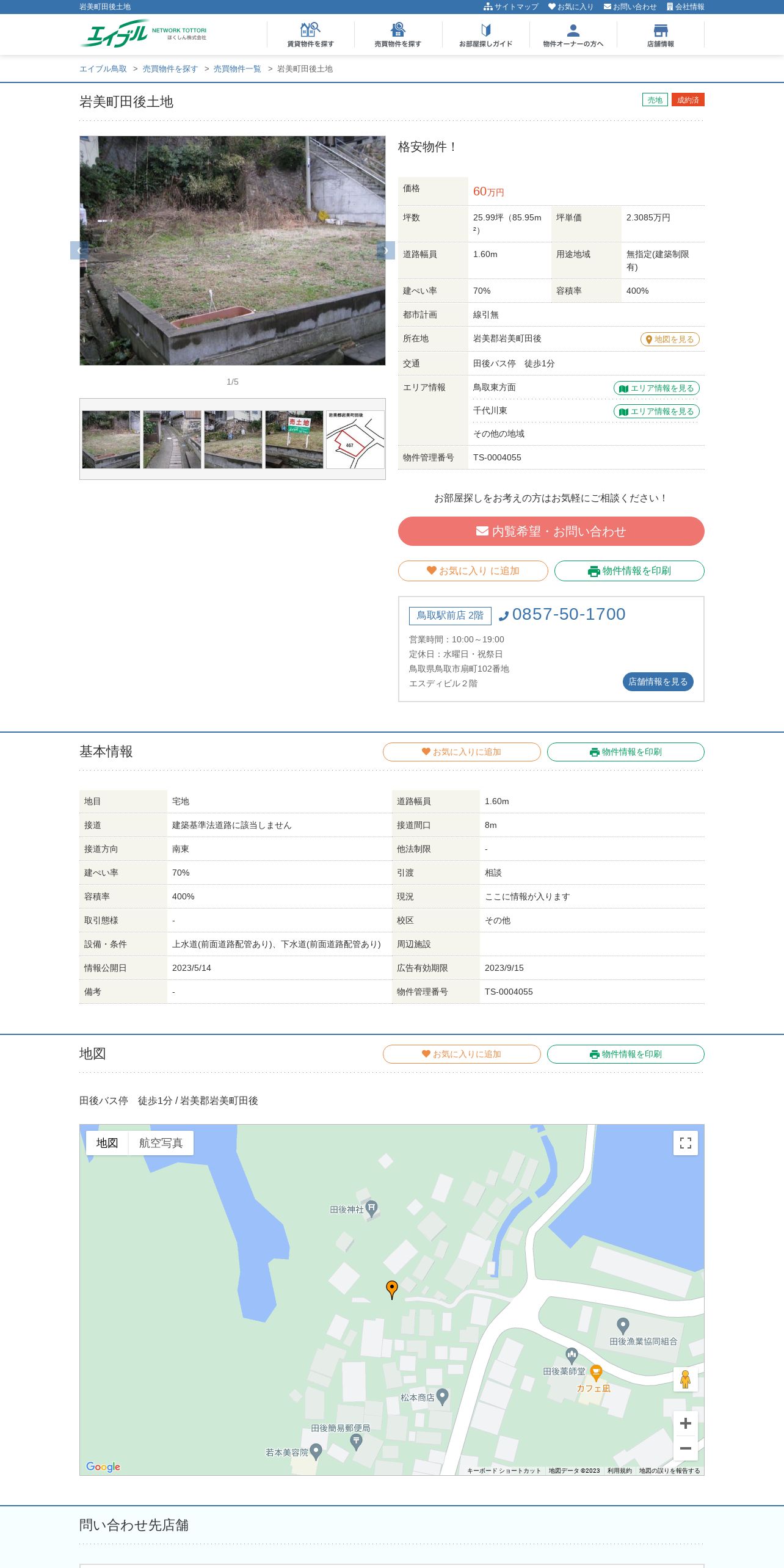784x1568 pixels.
Task: Switch map to 航空写真 view
Action: (x=161, y=1143)
